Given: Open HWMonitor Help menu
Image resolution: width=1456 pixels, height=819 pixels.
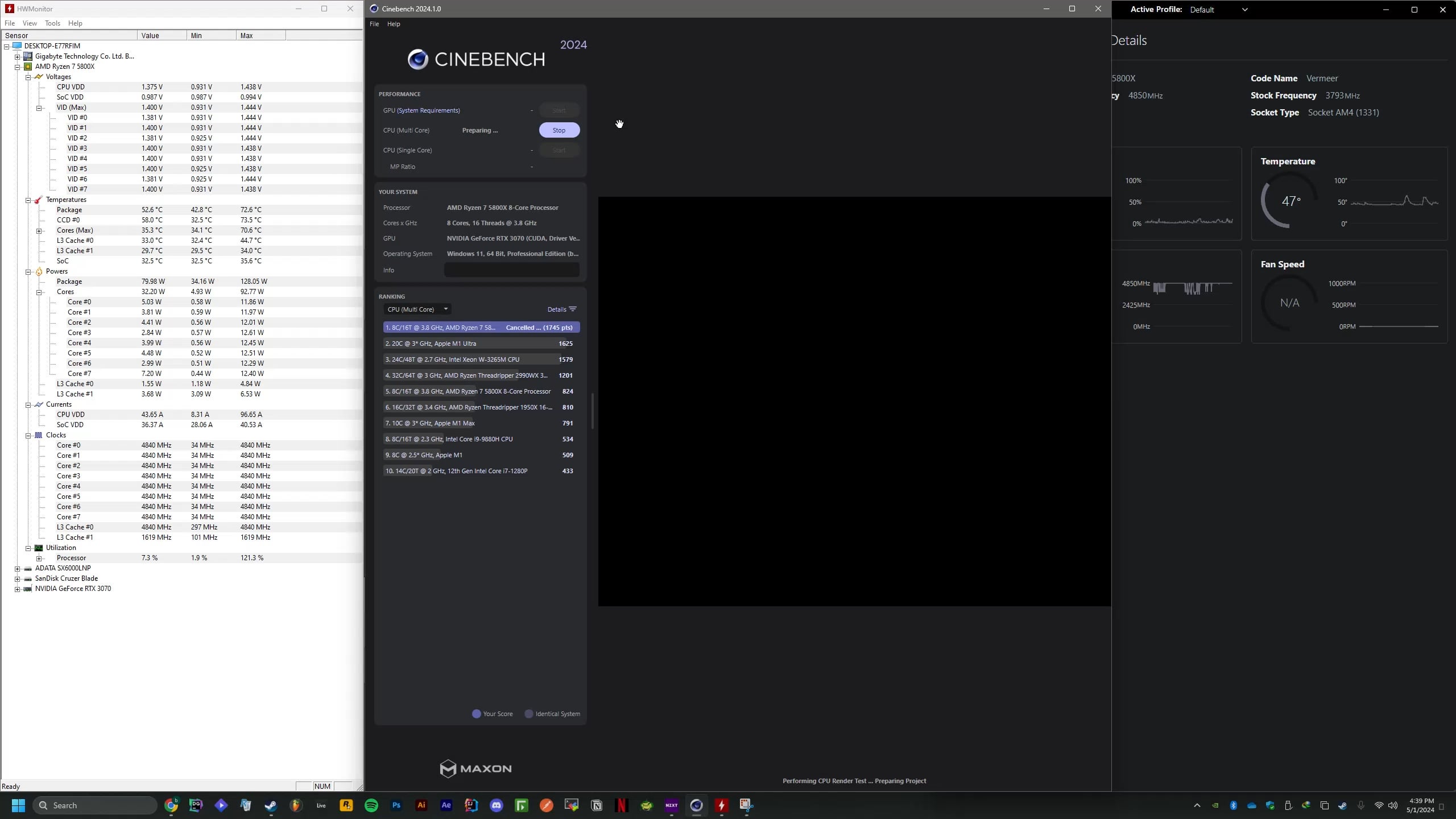Looking at the screenshot, I should [75, 23].
